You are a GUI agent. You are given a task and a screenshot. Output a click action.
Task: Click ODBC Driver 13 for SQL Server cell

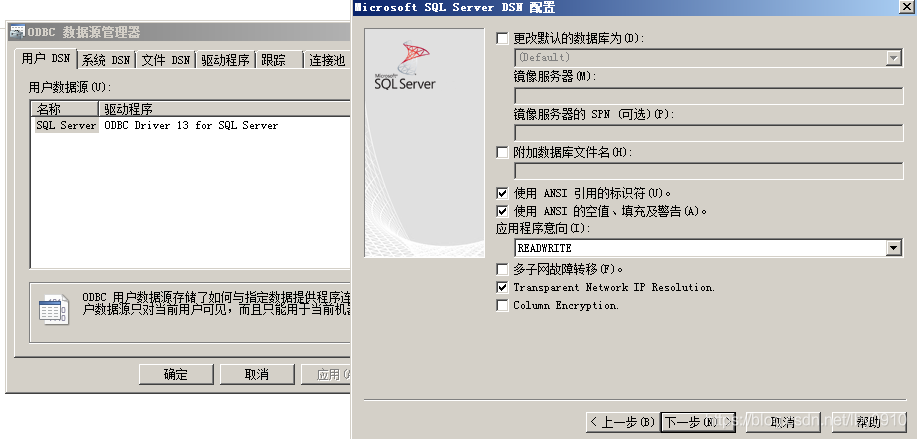pos(191,125)
